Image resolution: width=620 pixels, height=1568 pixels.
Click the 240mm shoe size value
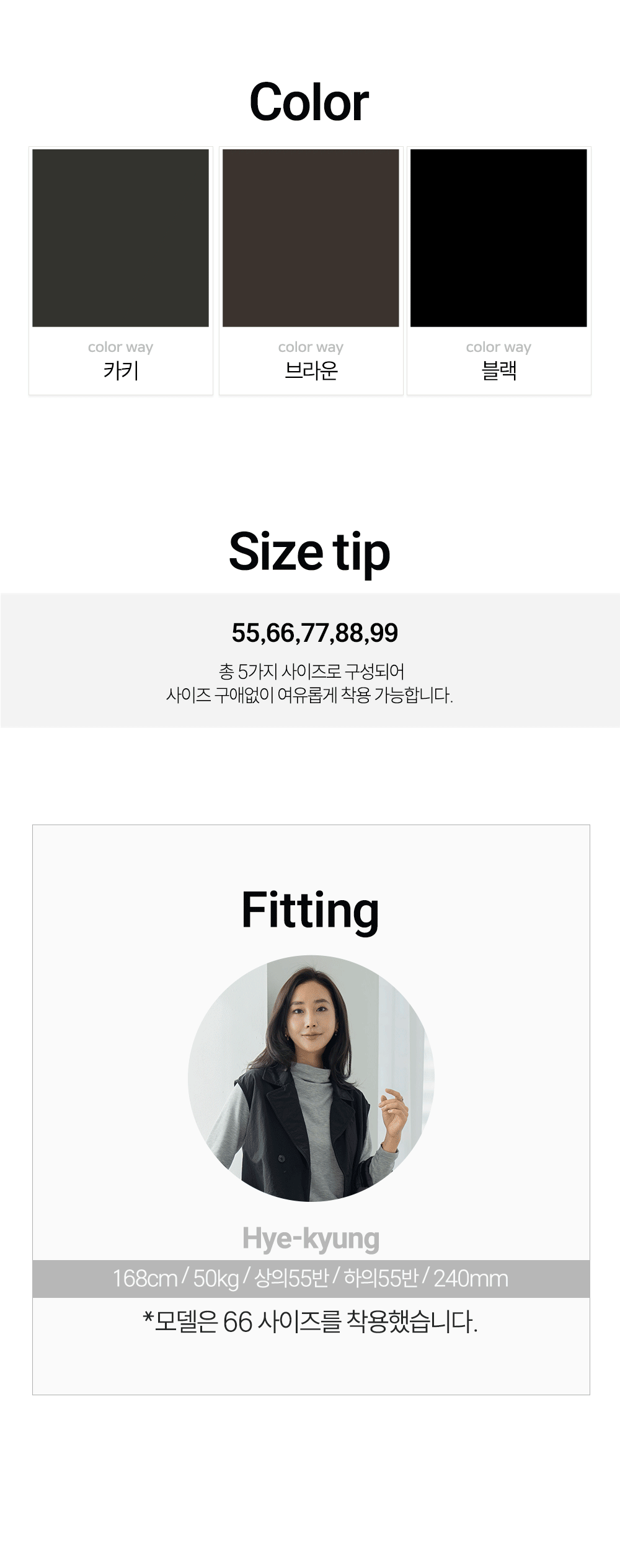coord(471,1279)
